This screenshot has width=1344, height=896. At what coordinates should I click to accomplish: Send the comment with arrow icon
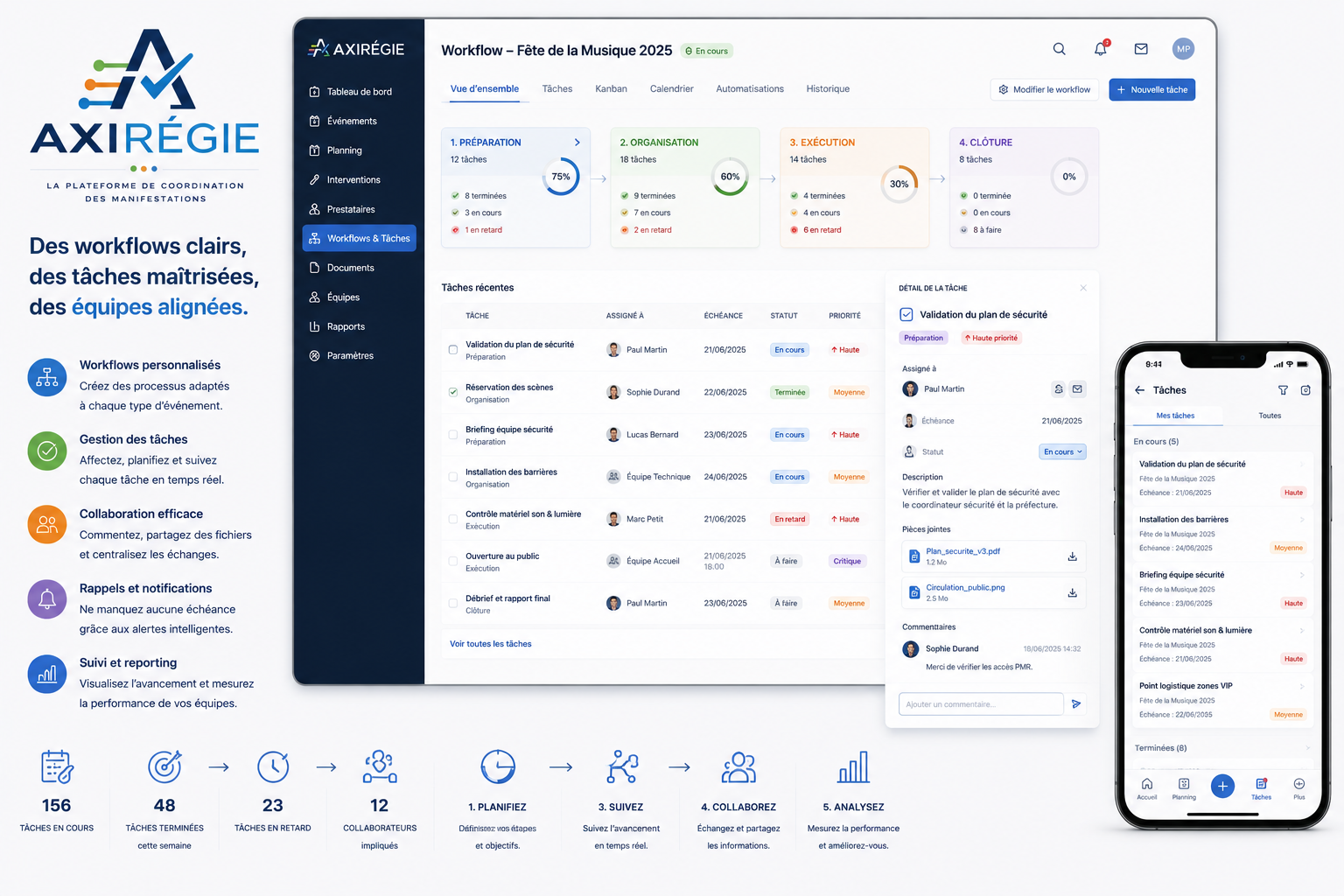pyautogui.click(x=1076, y=703)
